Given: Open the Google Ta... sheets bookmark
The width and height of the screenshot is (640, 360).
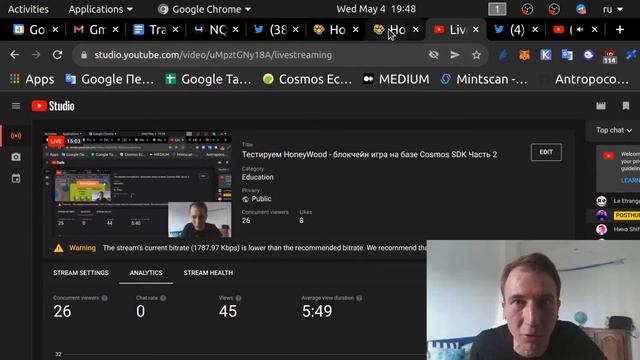Looking at the screenshot, I should pos(209,79).
